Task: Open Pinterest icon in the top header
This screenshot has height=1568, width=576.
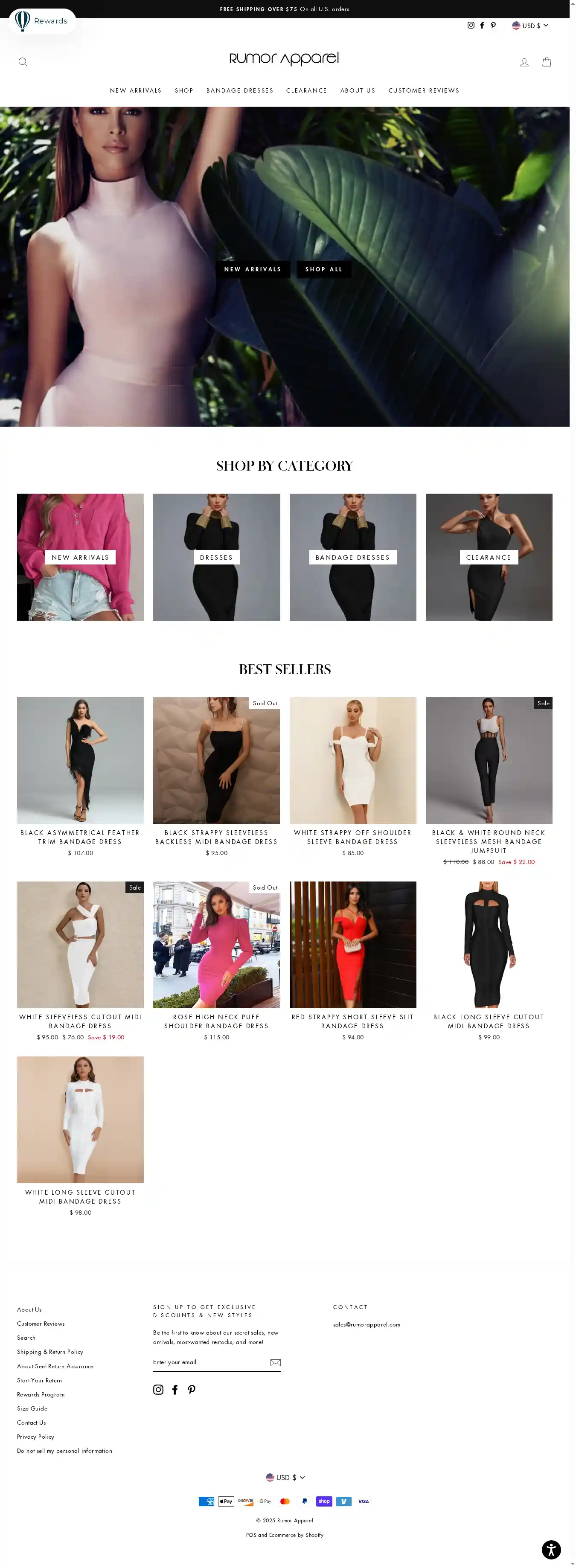Action: point(493,26)
